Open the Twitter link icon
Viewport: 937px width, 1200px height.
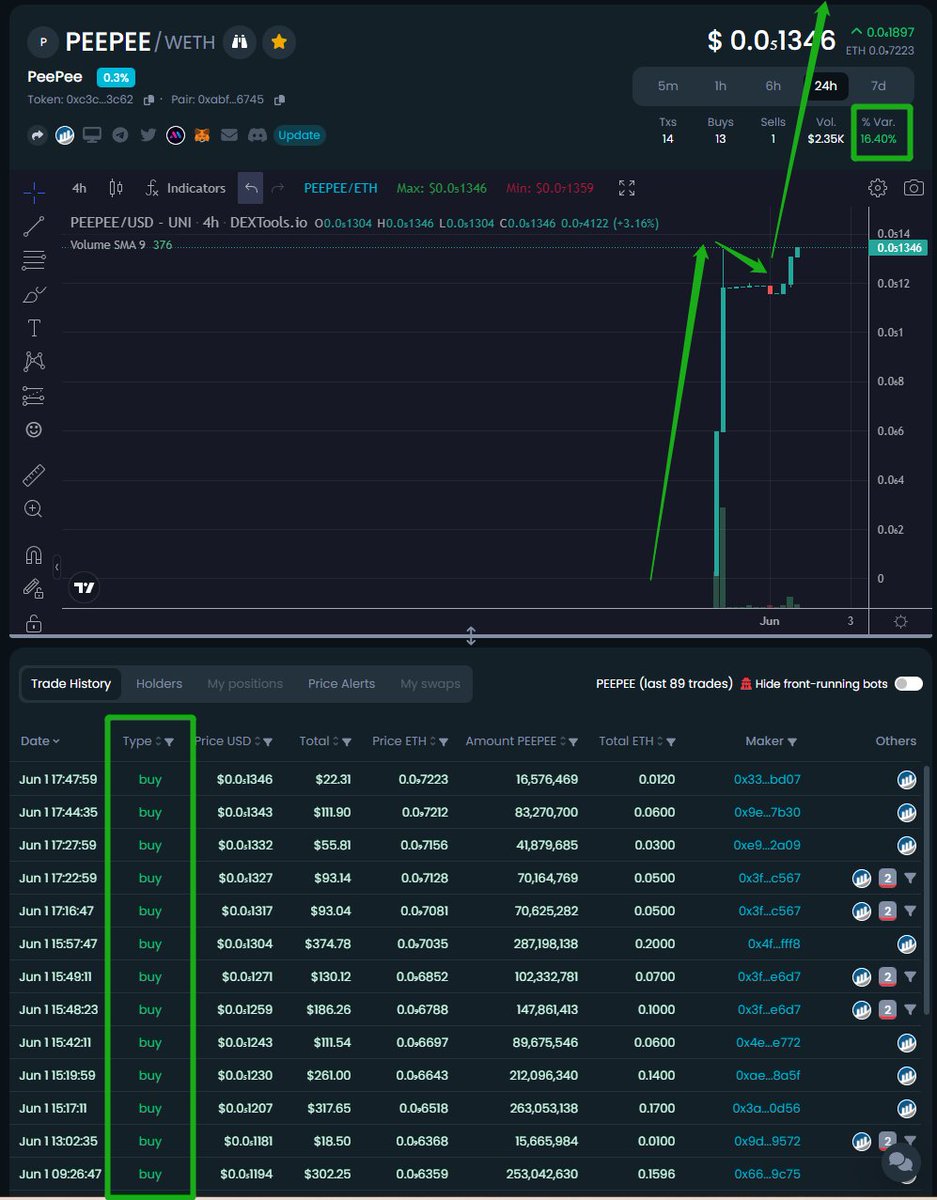click(148, 135)
